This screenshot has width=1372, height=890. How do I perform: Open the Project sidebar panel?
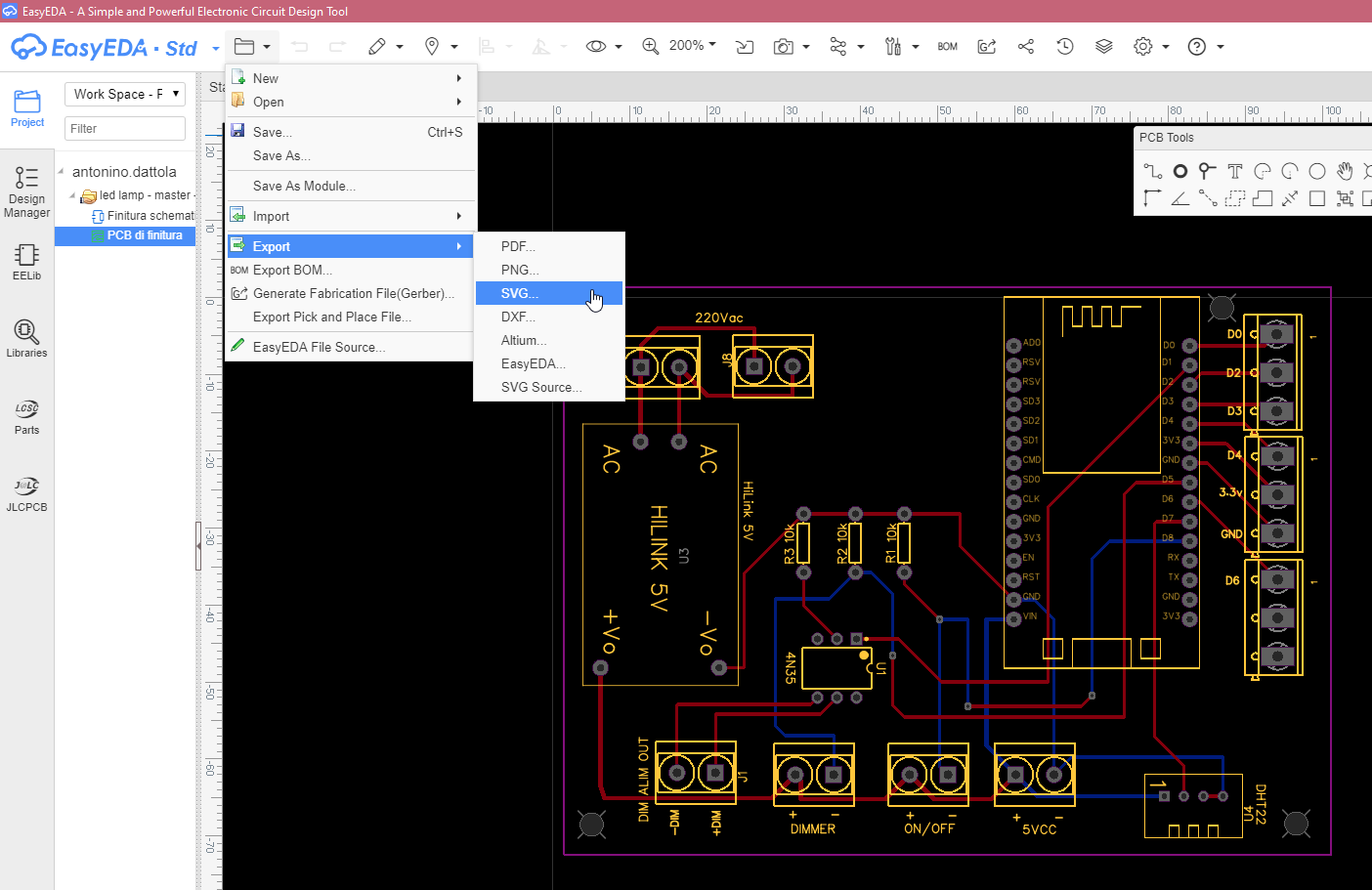click(27, 107)
